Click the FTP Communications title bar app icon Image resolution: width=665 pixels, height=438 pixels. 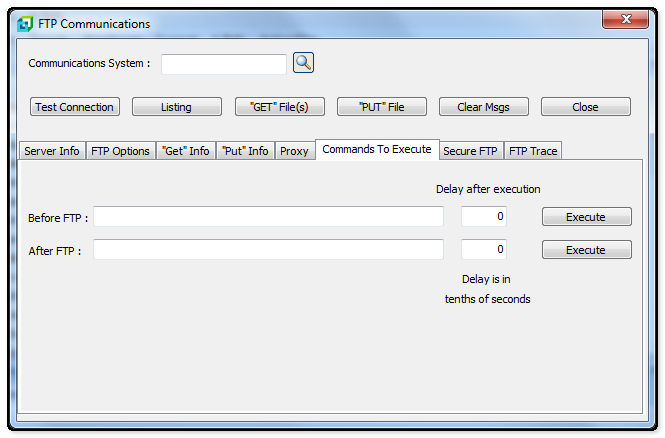tap(25, 24)
